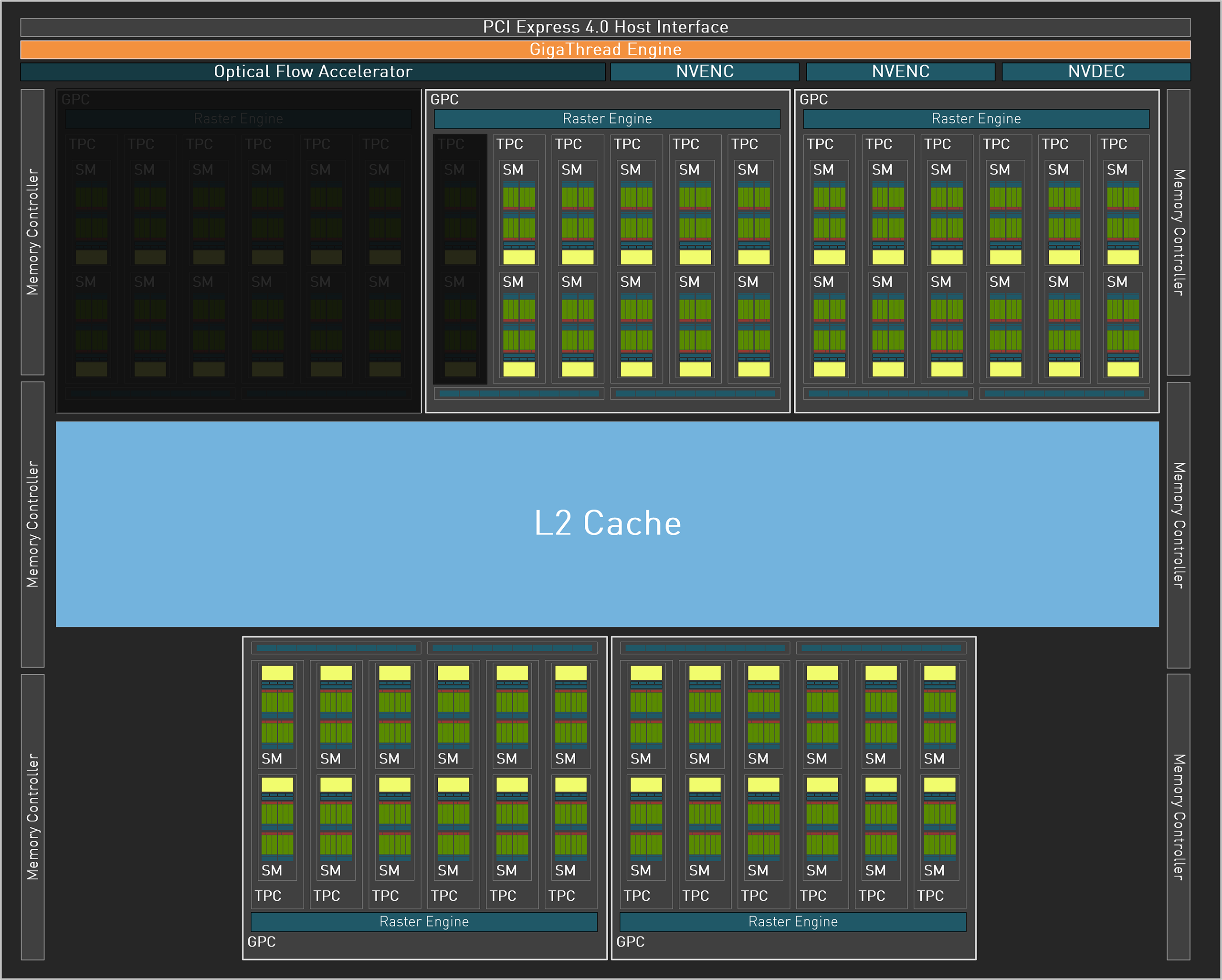Select the NVENC block beside NVDEC
The width and height of the screenshot is (1222, 980).
click(900, 72)
